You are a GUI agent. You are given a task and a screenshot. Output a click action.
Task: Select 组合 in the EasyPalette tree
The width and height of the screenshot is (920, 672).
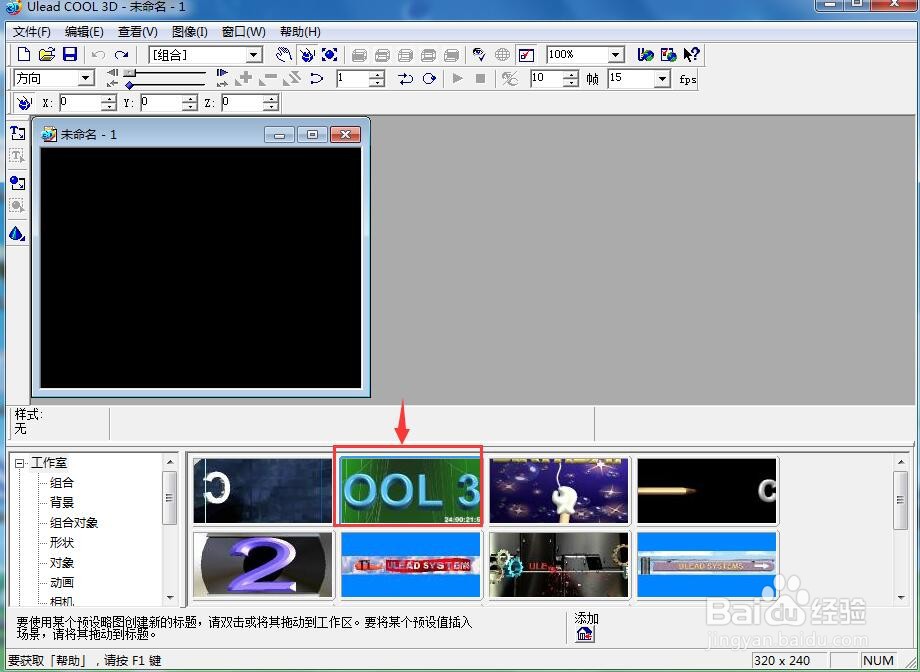point(62,483)
